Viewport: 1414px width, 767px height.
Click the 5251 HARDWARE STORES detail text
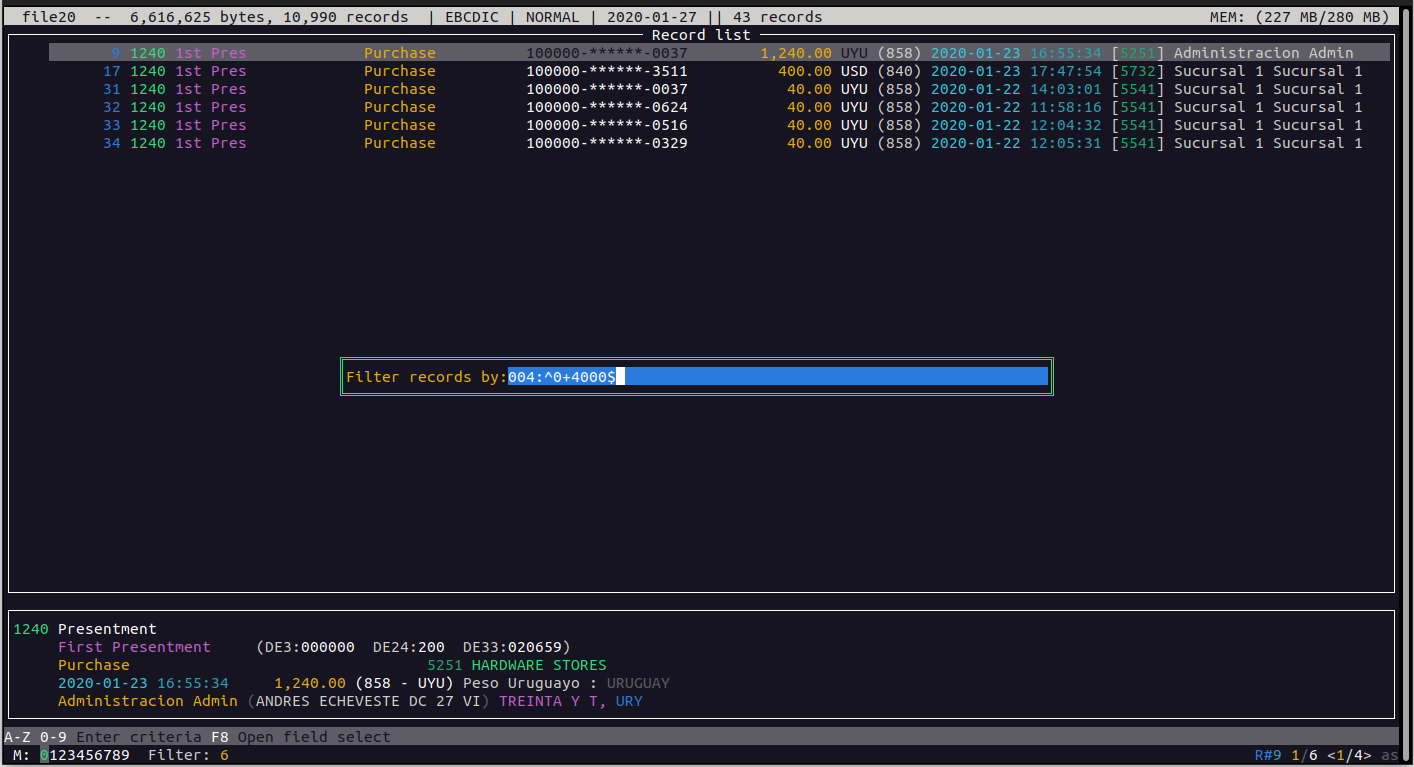(516, 665)
